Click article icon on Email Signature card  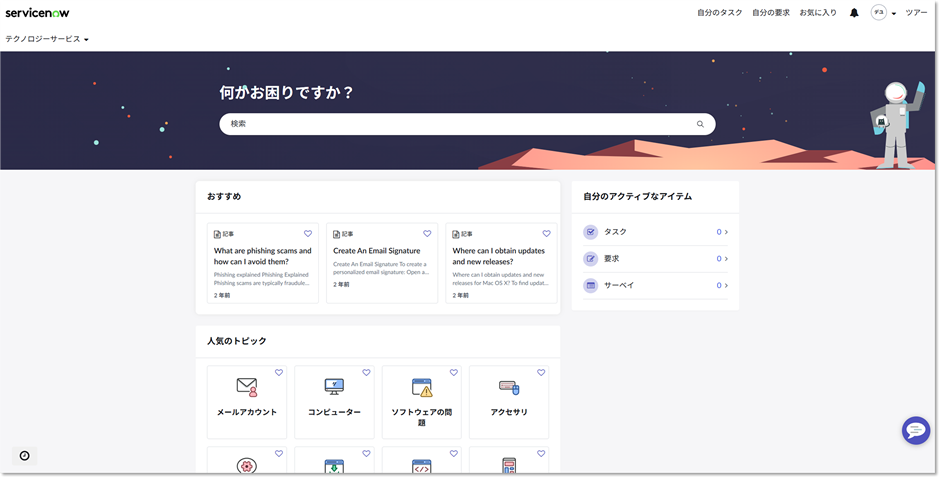point(337,234)
